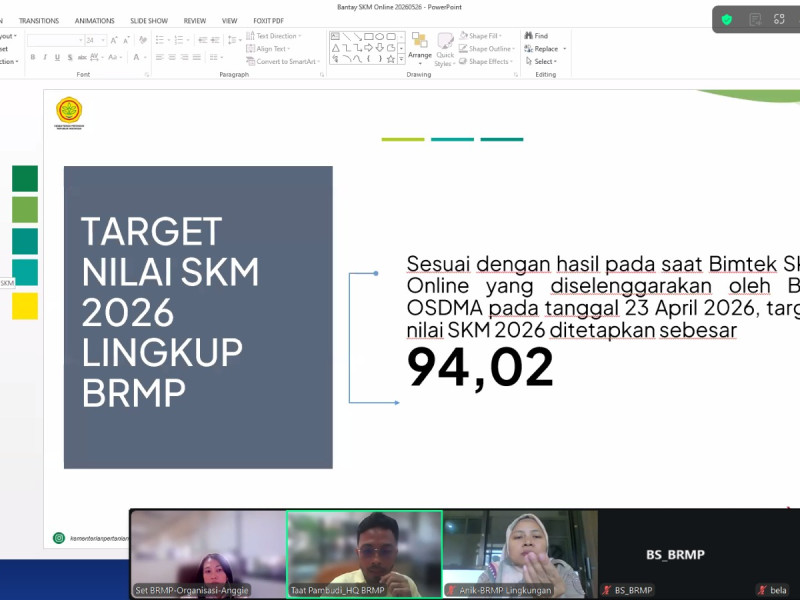Click the yellow color square on slide
Image resolution: width=800 pixels, height=600 pixels.
(25, 306)
